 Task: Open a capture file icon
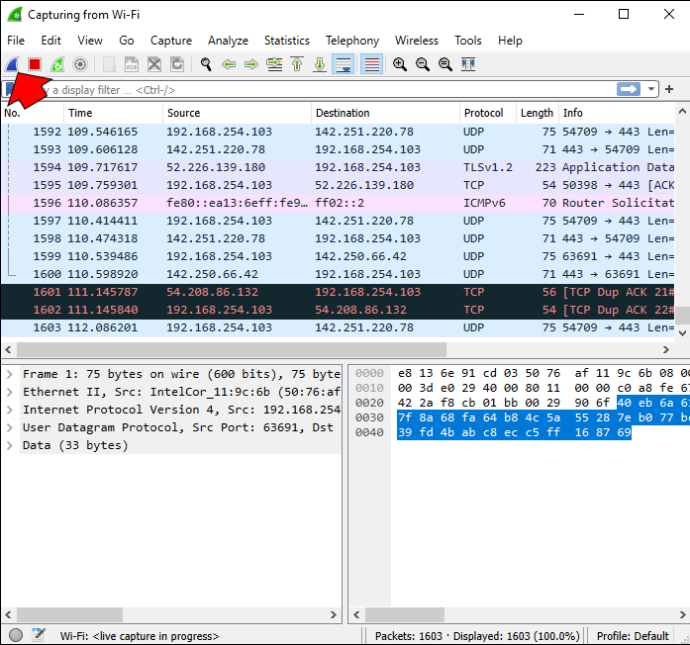tap(109, 65)
